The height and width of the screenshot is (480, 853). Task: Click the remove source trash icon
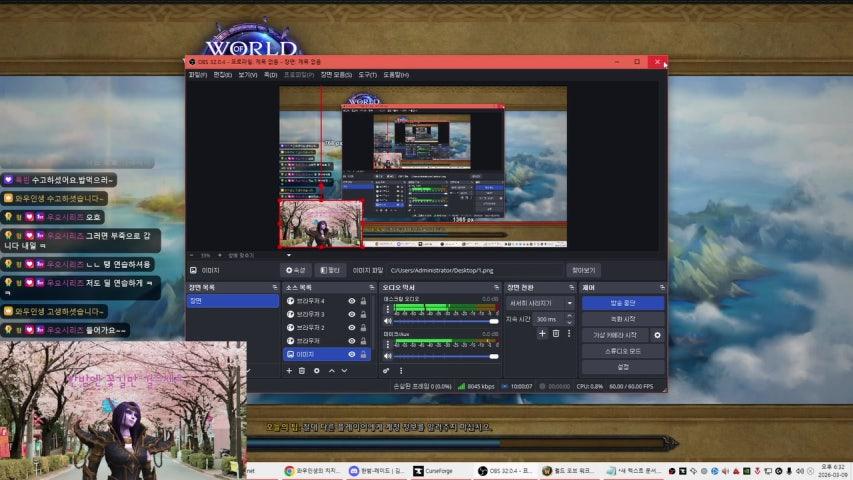[302, 370]
